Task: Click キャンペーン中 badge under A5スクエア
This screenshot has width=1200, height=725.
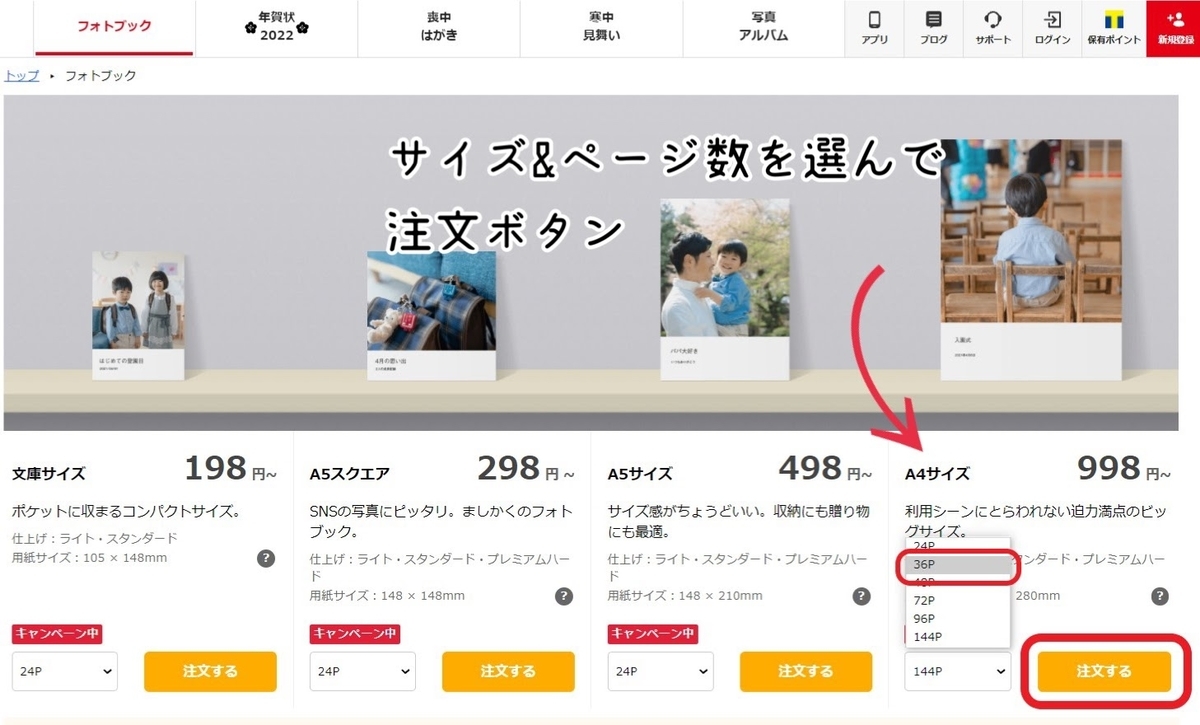Action: pos(355,634)
